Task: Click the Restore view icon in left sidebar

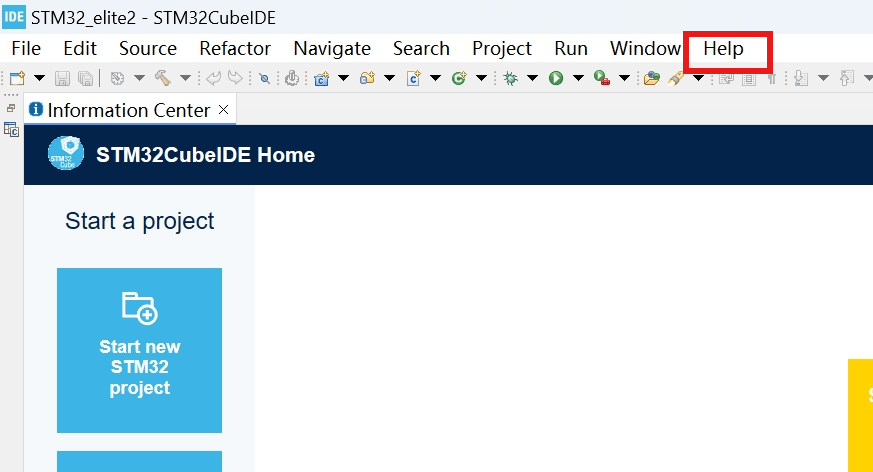Action: coord(11,108)
